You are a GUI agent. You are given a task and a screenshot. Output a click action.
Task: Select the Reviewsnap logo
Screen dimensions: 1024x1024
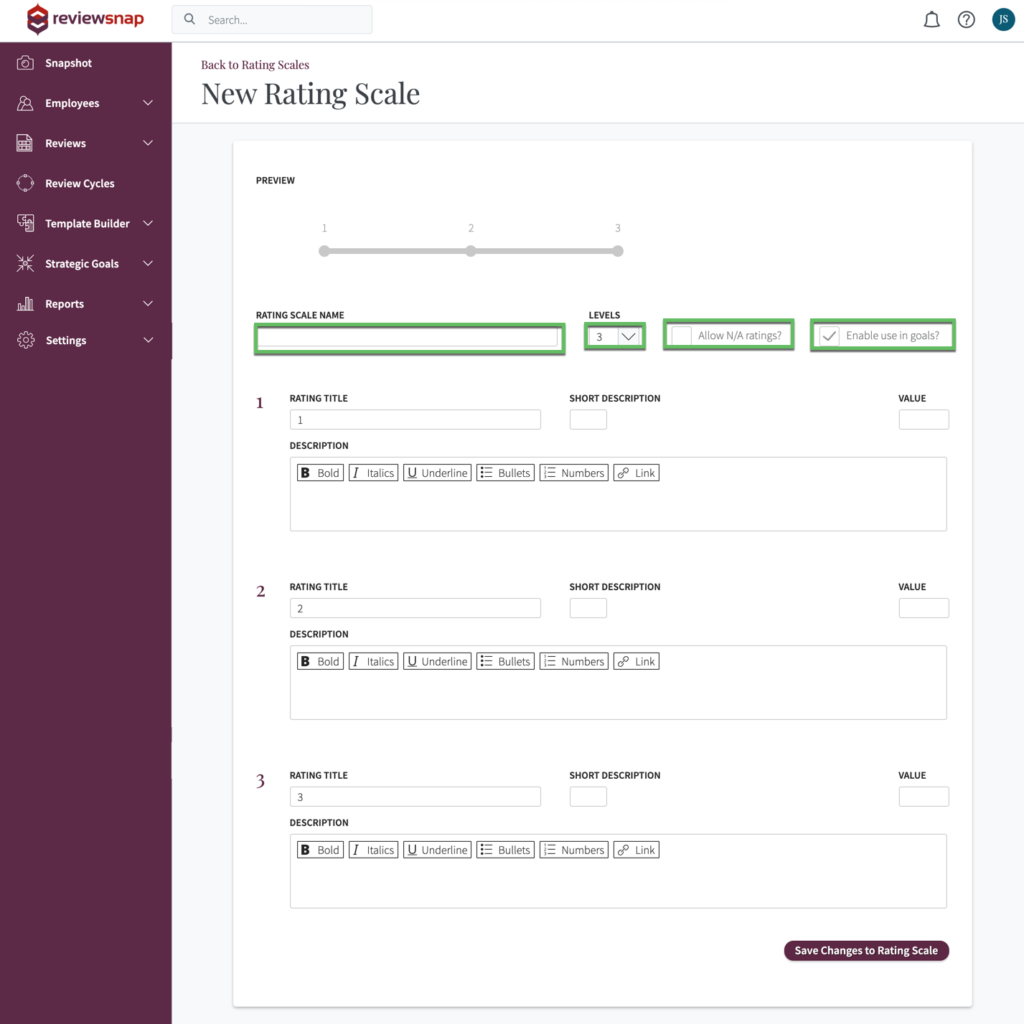85,19
